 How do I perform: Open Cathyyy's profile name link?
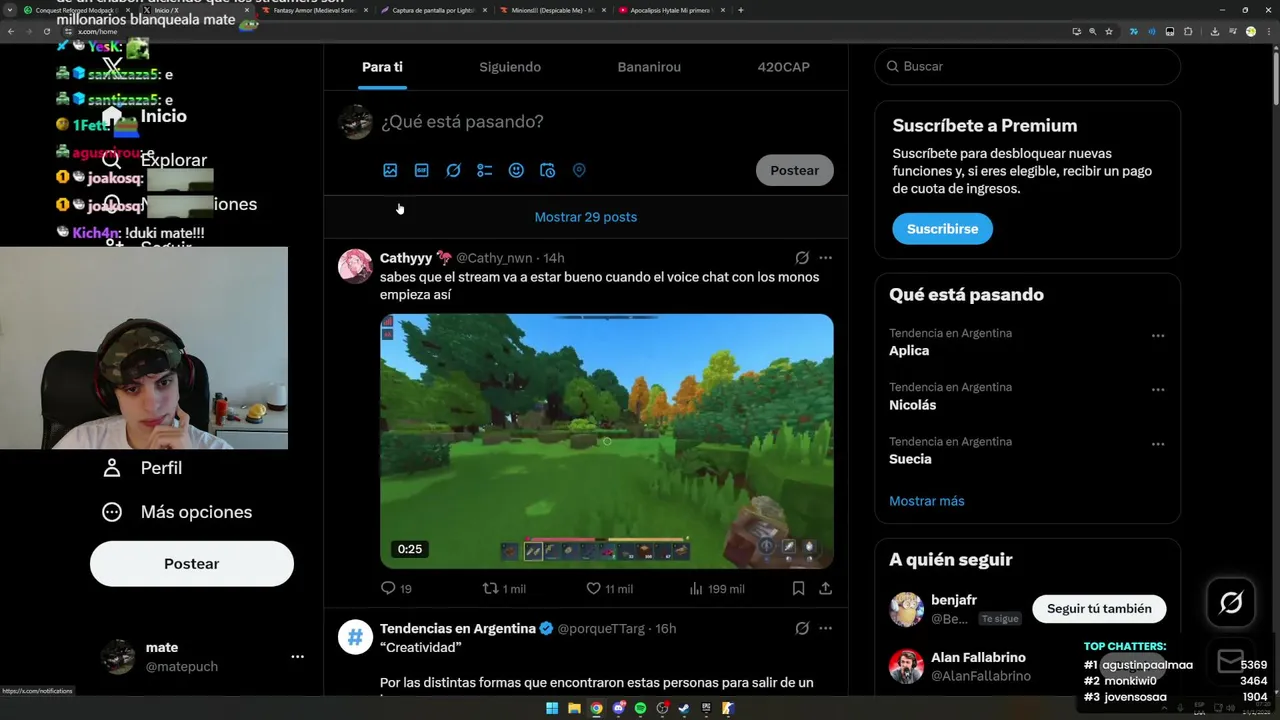pyautogui.click(x=406, y=258)
